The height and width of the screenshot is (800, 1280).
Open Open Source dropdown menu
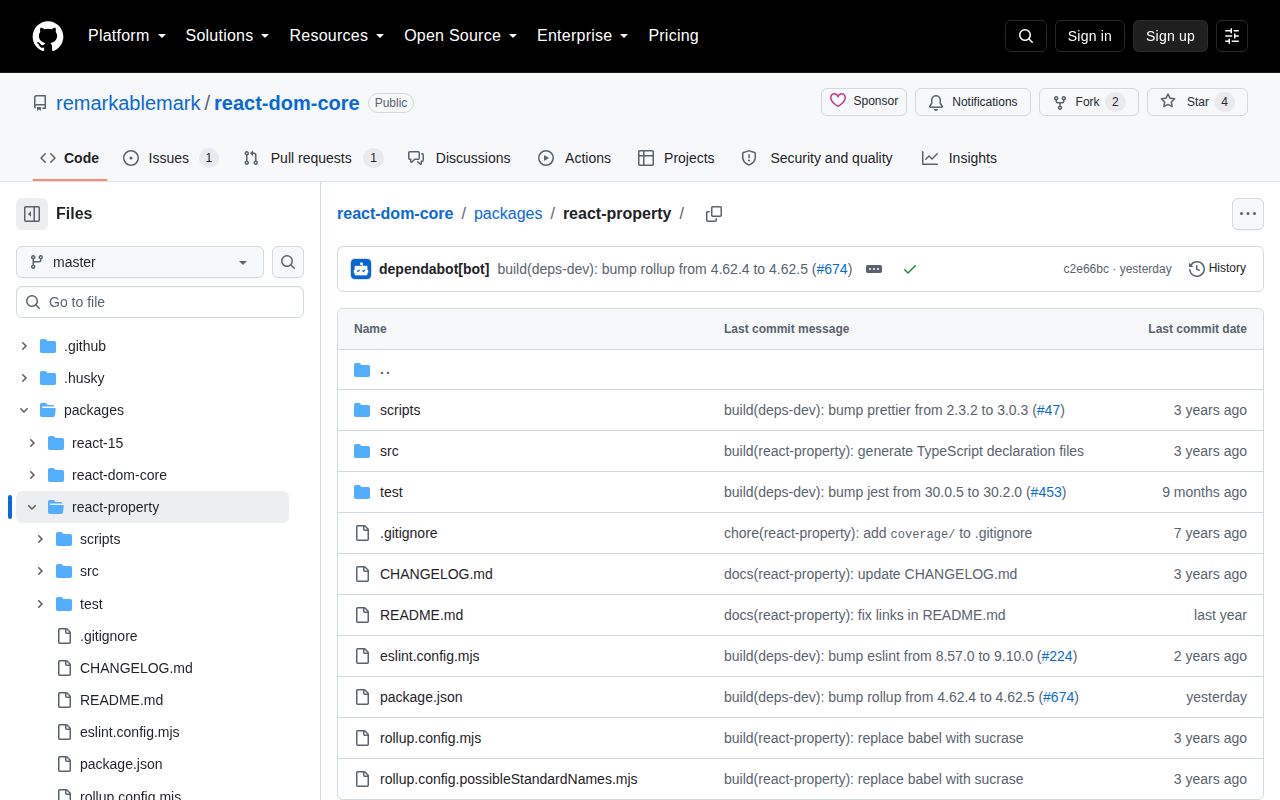tap(461, 36)
